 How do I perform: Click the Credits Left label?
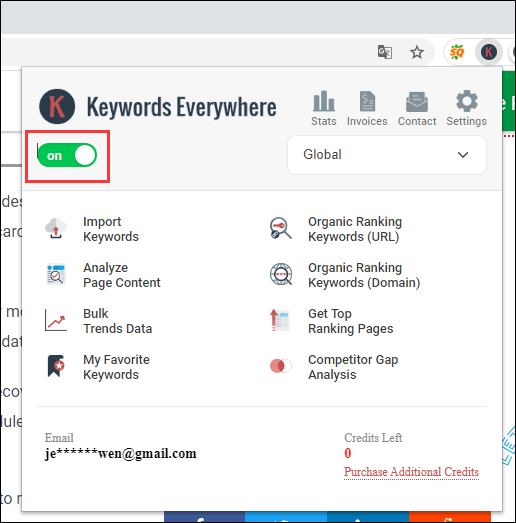click(x=373, y=438)
